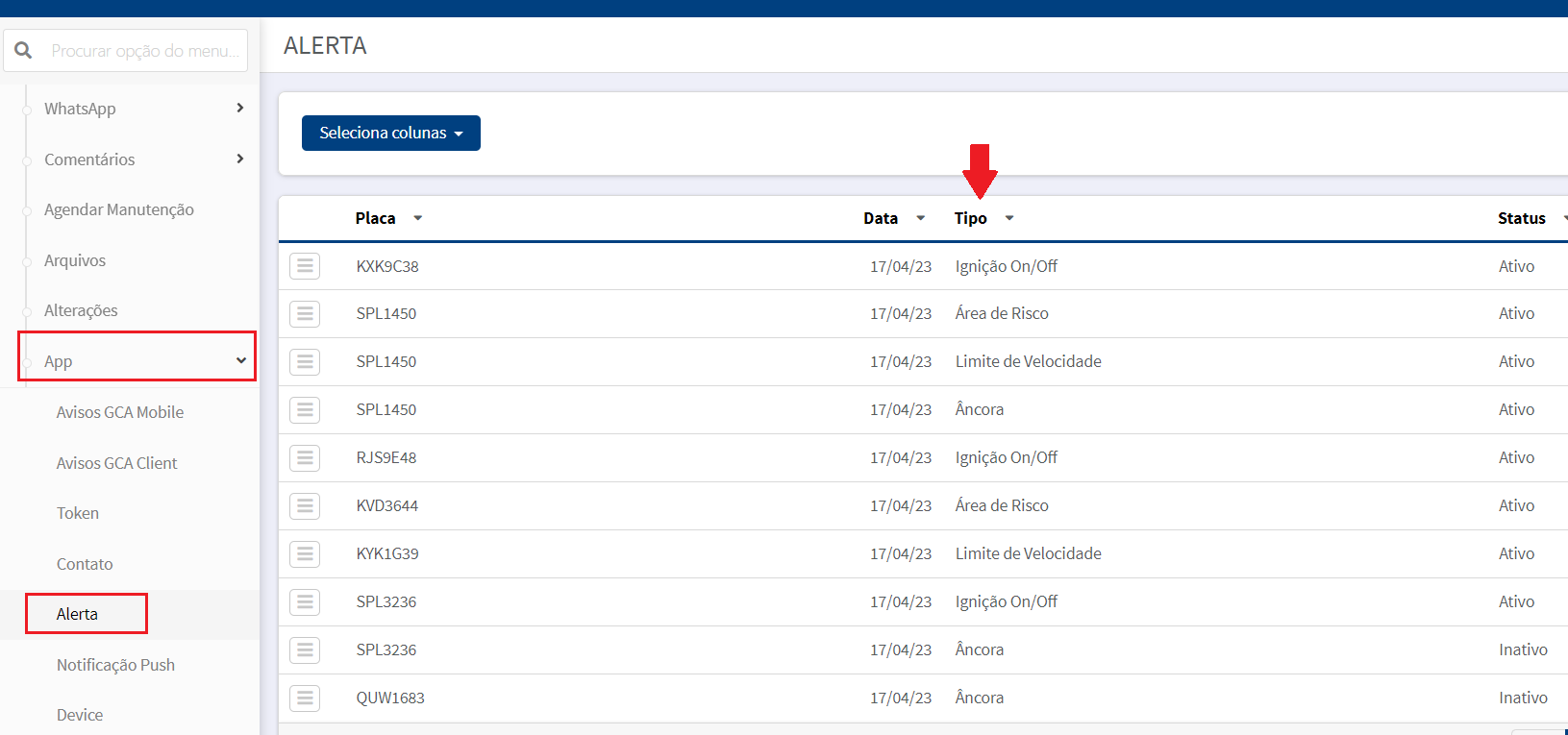
Task: Expand the Comentários menu chevron
Action: point(240,159)
